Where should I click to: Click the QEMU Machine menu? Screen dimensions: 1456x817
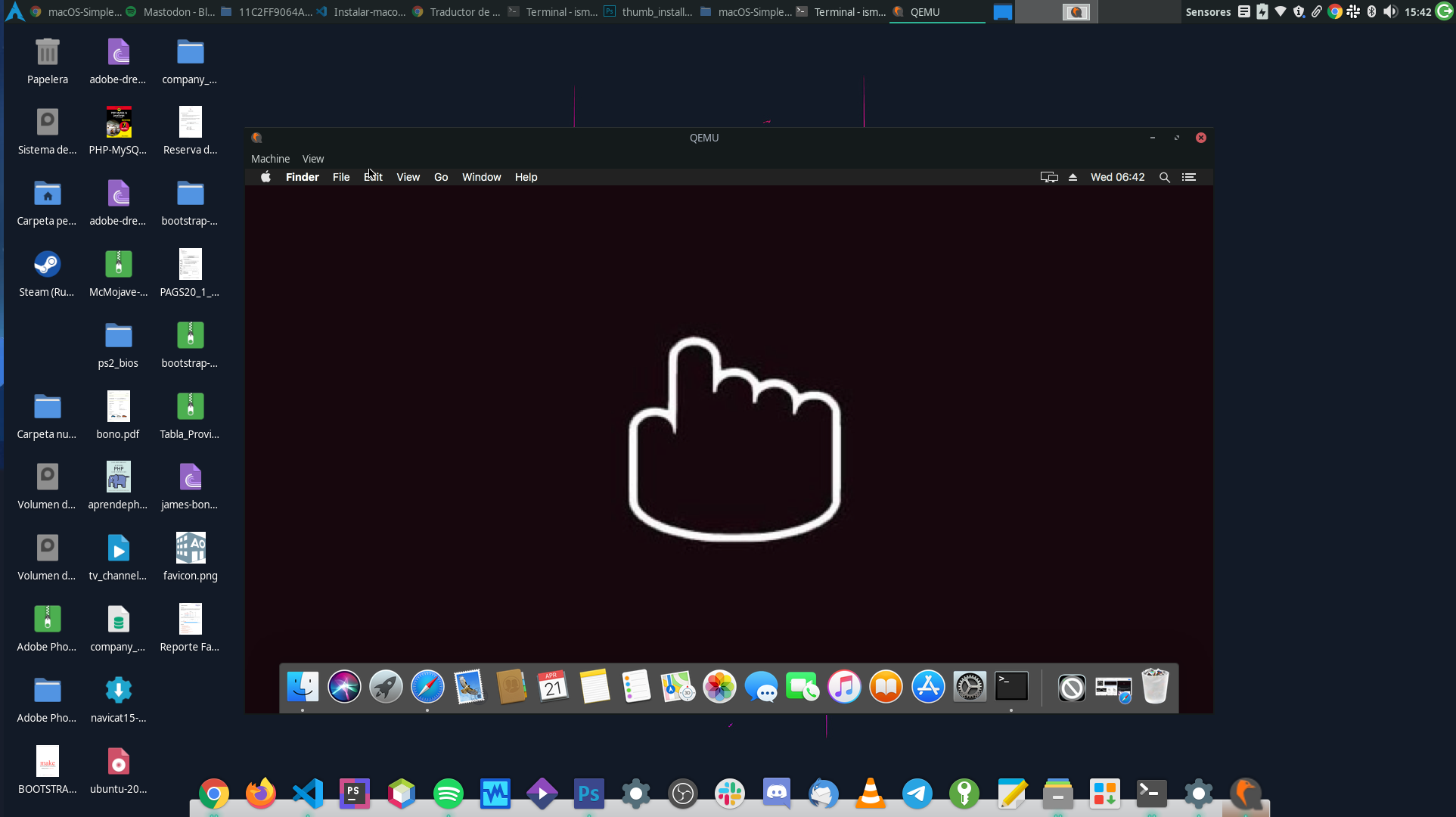tap(271, 158)
